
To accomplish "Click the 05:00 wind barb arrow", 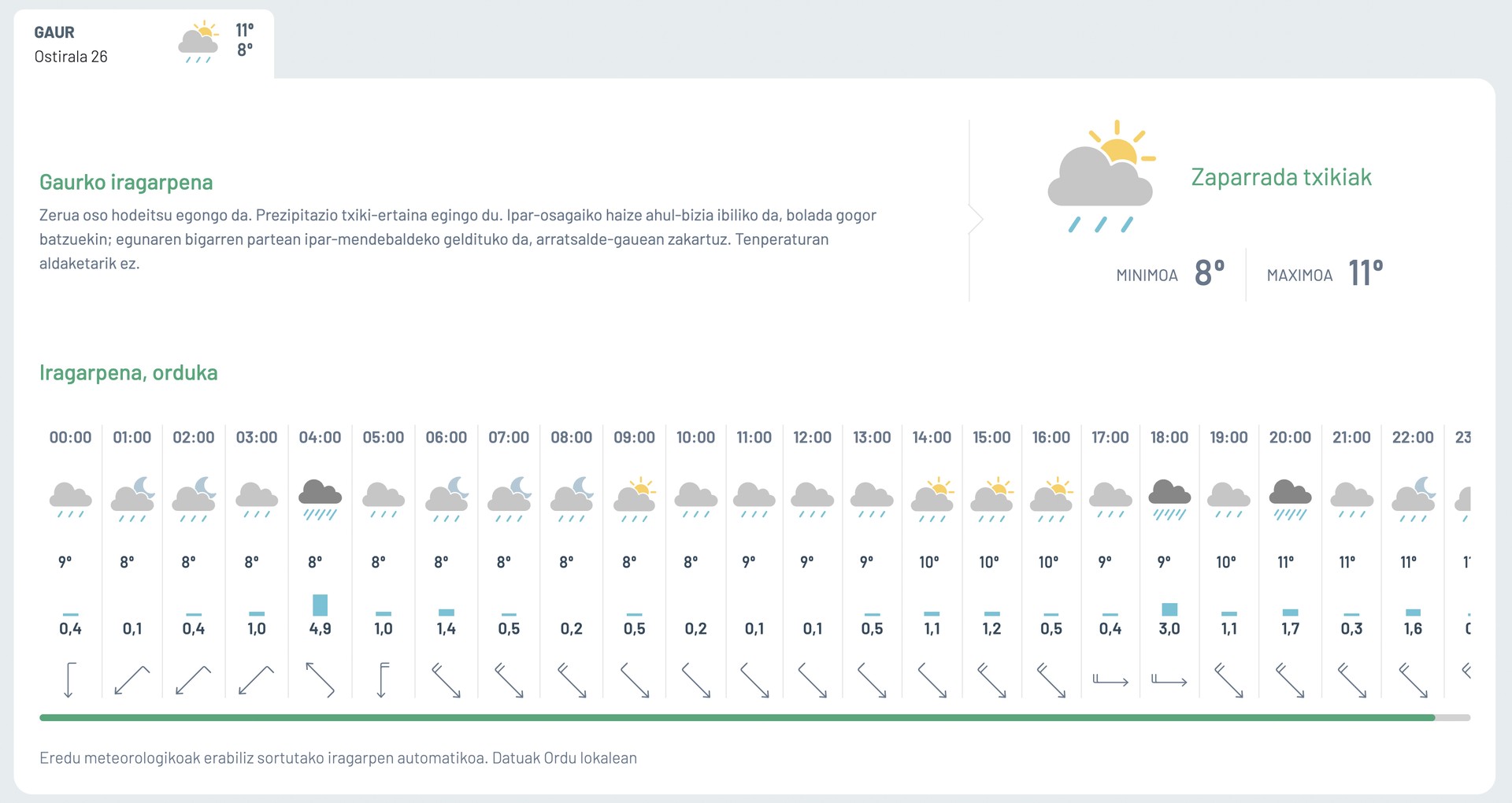I will (x=383, y=680).
